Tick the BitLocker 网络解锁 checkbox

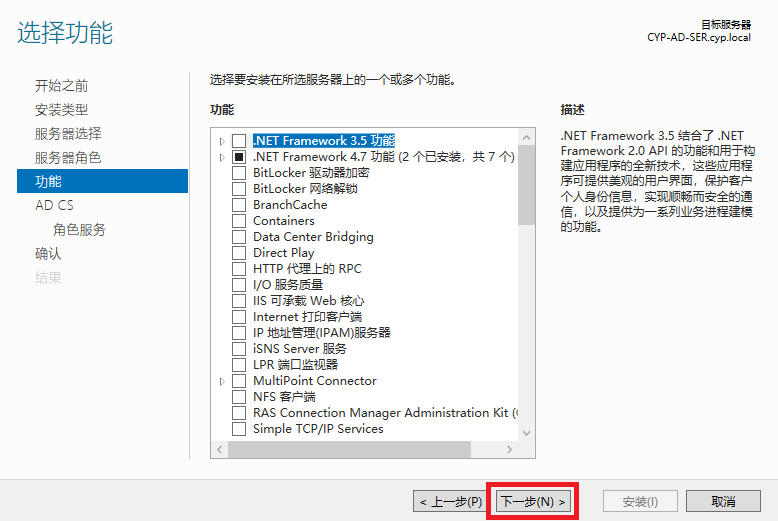pyautogui.click(x=239, y=189)
